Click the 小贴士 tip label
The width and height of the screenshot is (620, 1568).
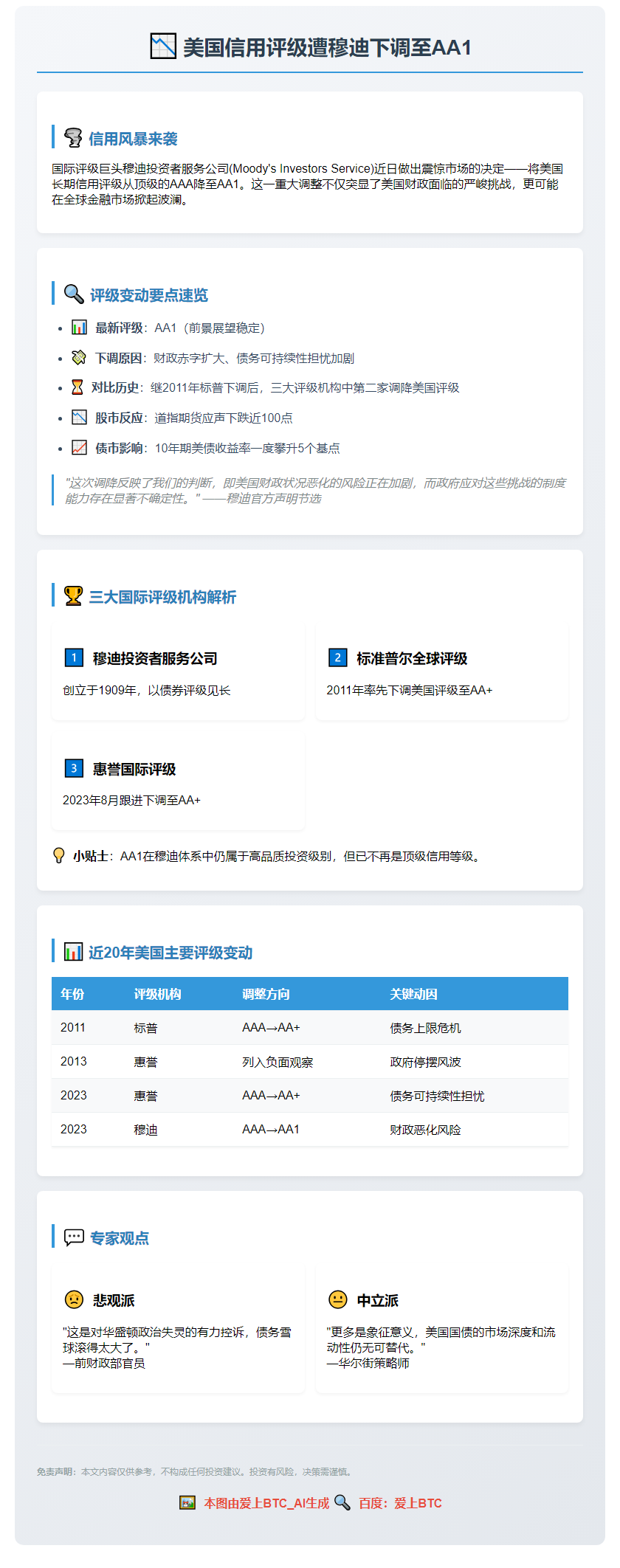click(x=90, y=856)
